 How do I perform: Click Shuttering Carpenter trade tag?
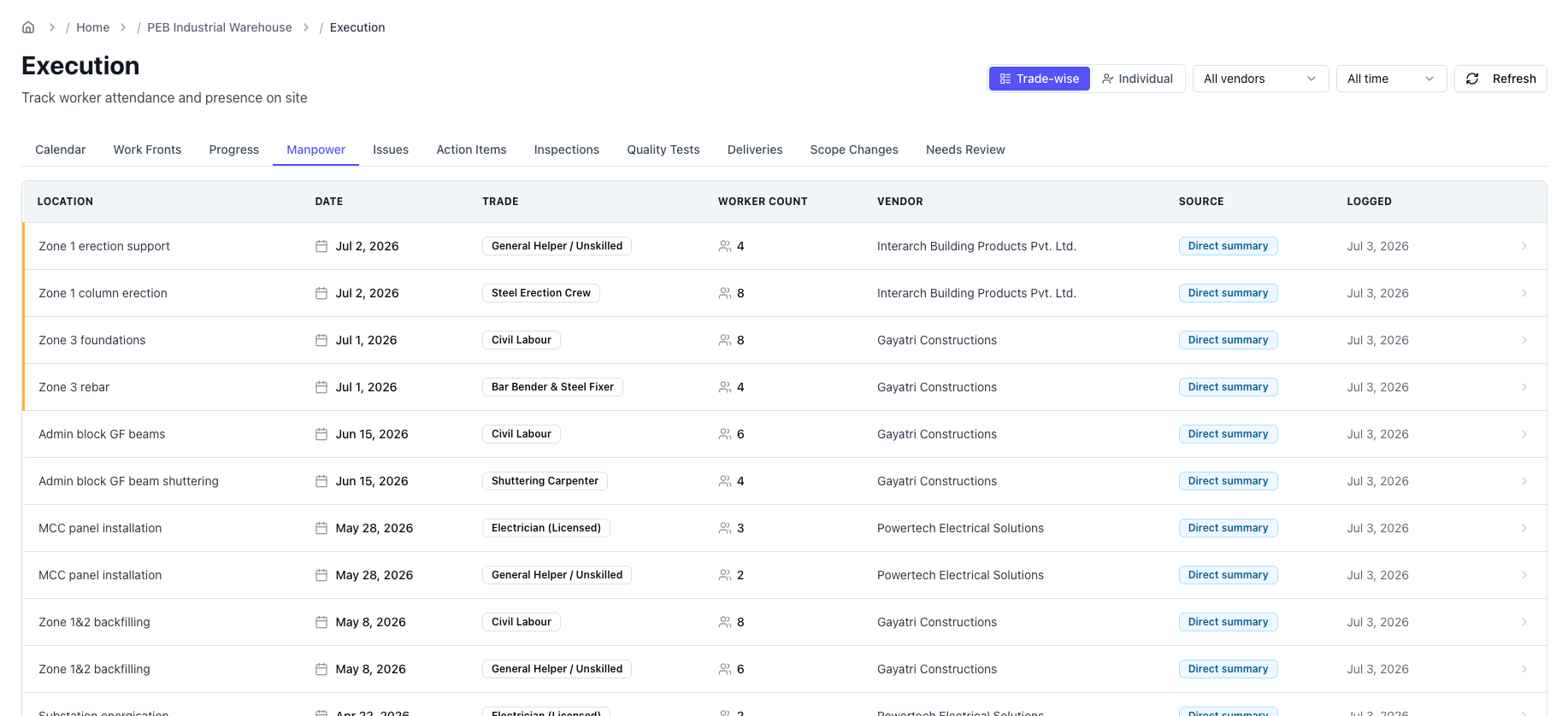[x=545, y=481]
